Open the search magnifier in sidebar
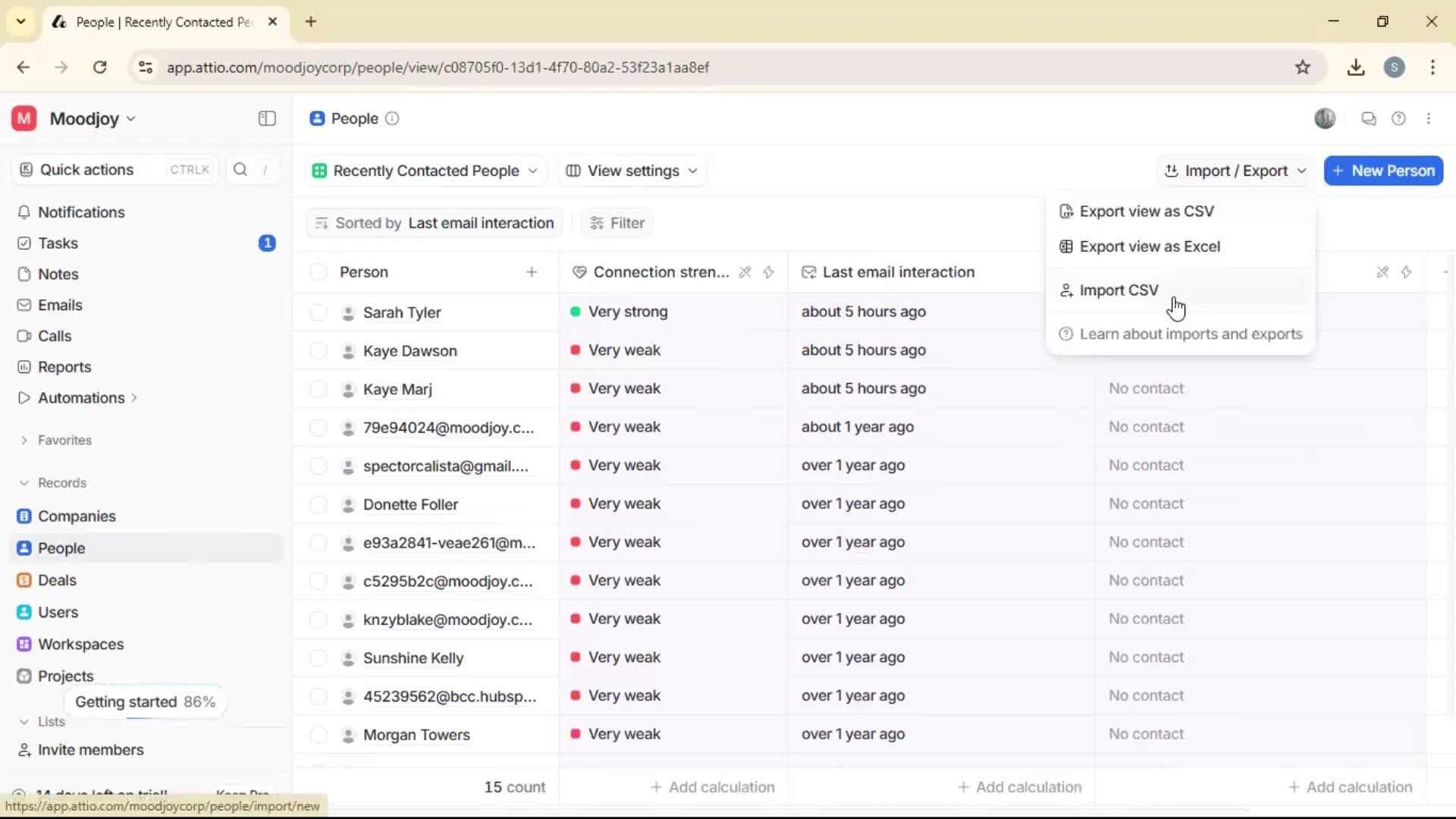This screenshot has height=819, width=1456. (240, 169)
